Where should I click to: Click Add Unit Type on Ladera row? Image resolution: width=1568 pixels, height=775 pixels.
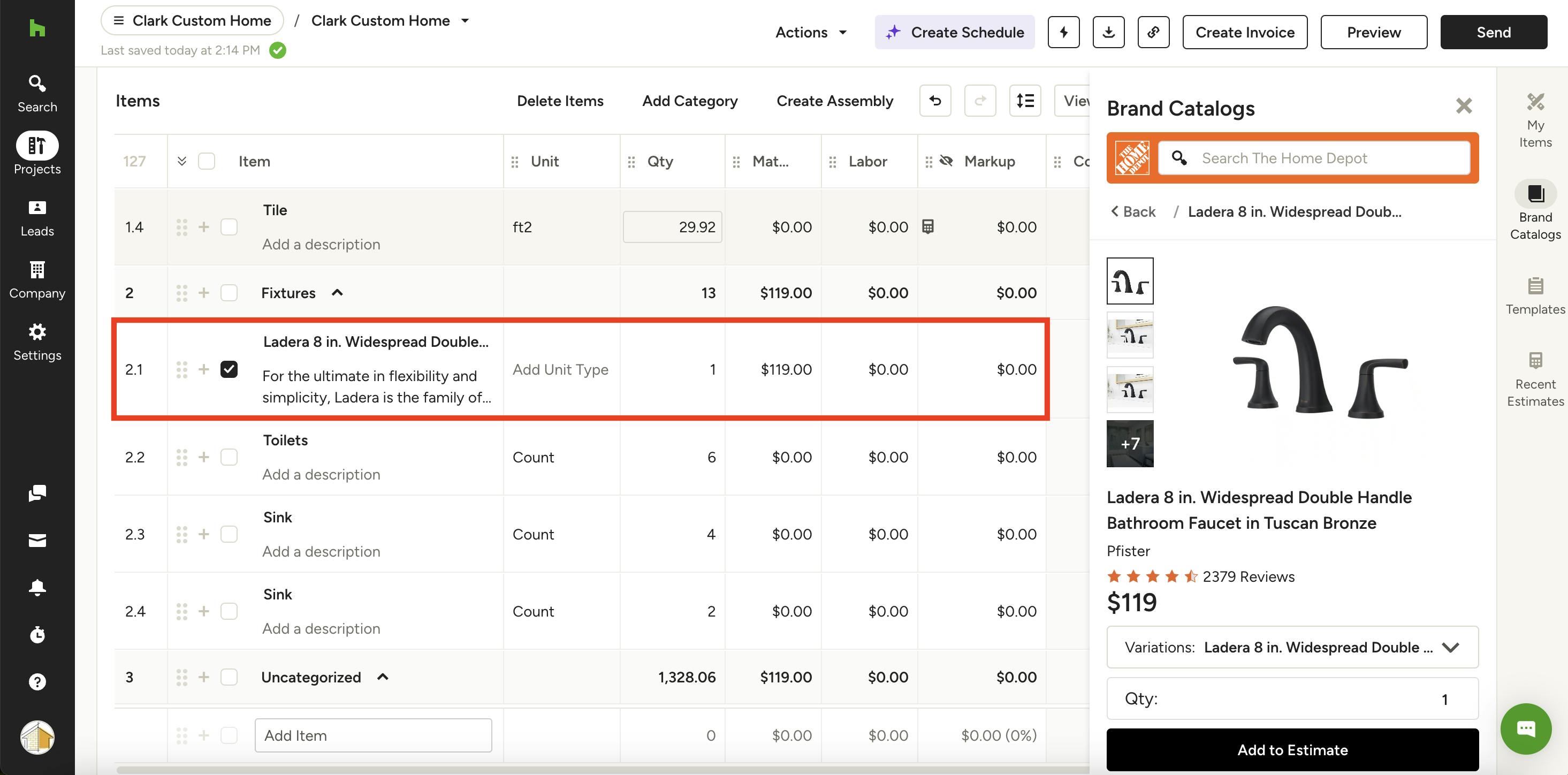coord(560,369)
